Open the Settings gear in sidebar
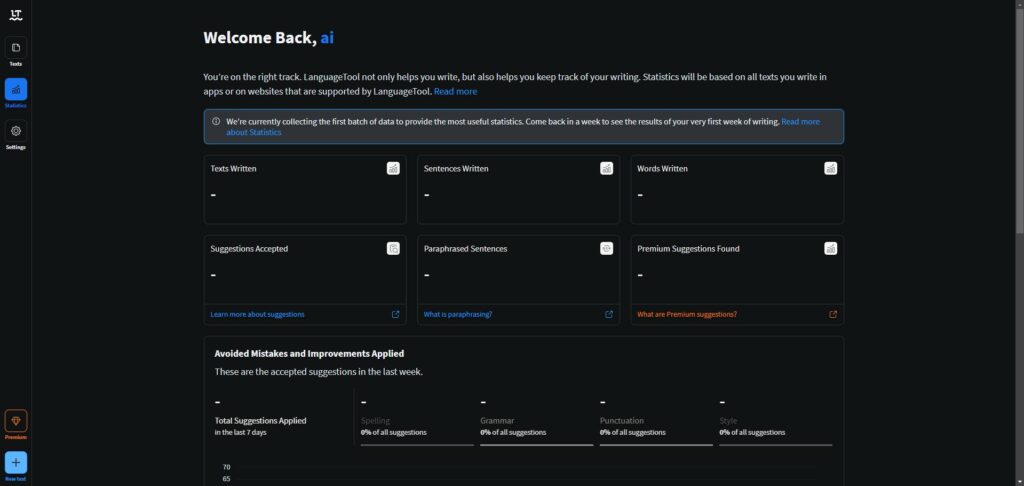 pyautogui.click(x=16, y=131)
